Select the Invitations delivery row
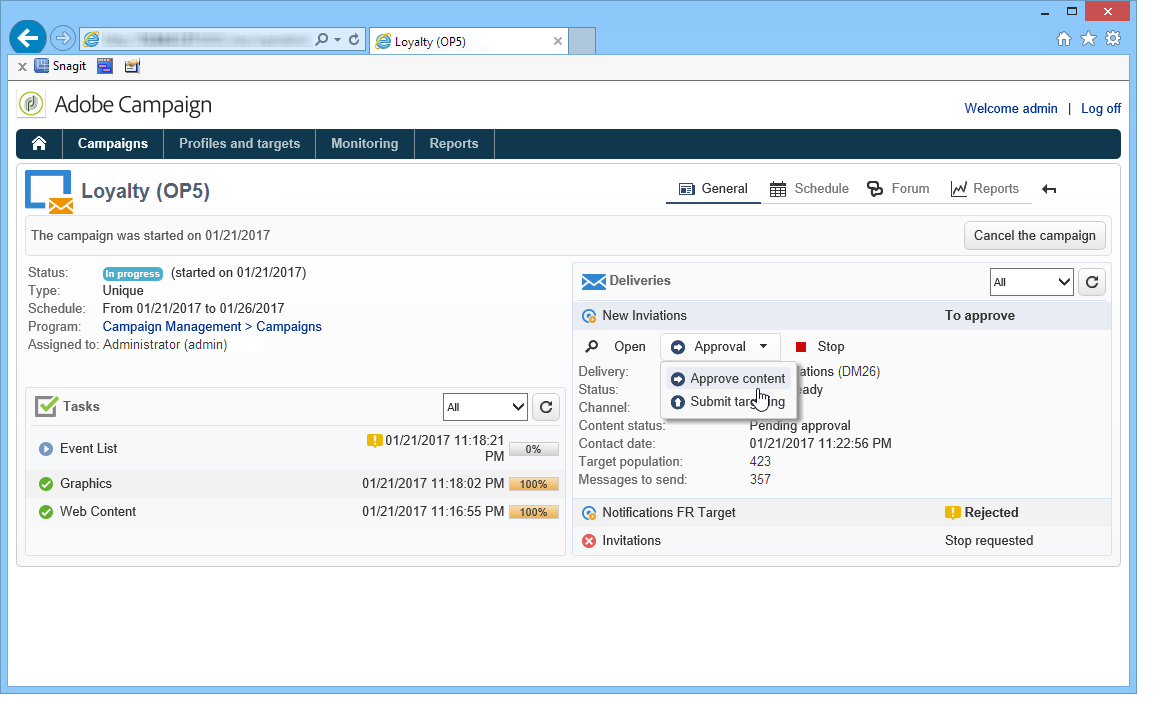 pyautogui.click(x=842, y=541)
